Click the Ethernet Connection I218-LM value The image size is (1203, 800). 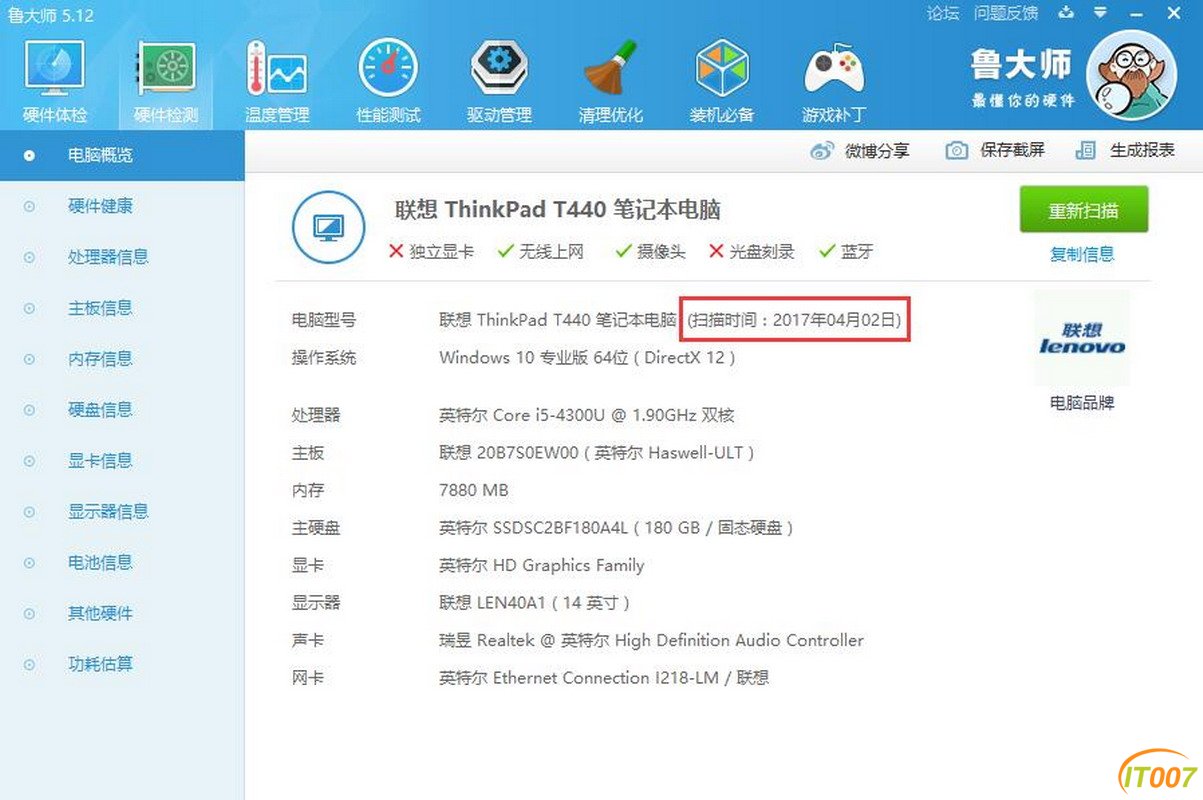(x=604, y=678)
